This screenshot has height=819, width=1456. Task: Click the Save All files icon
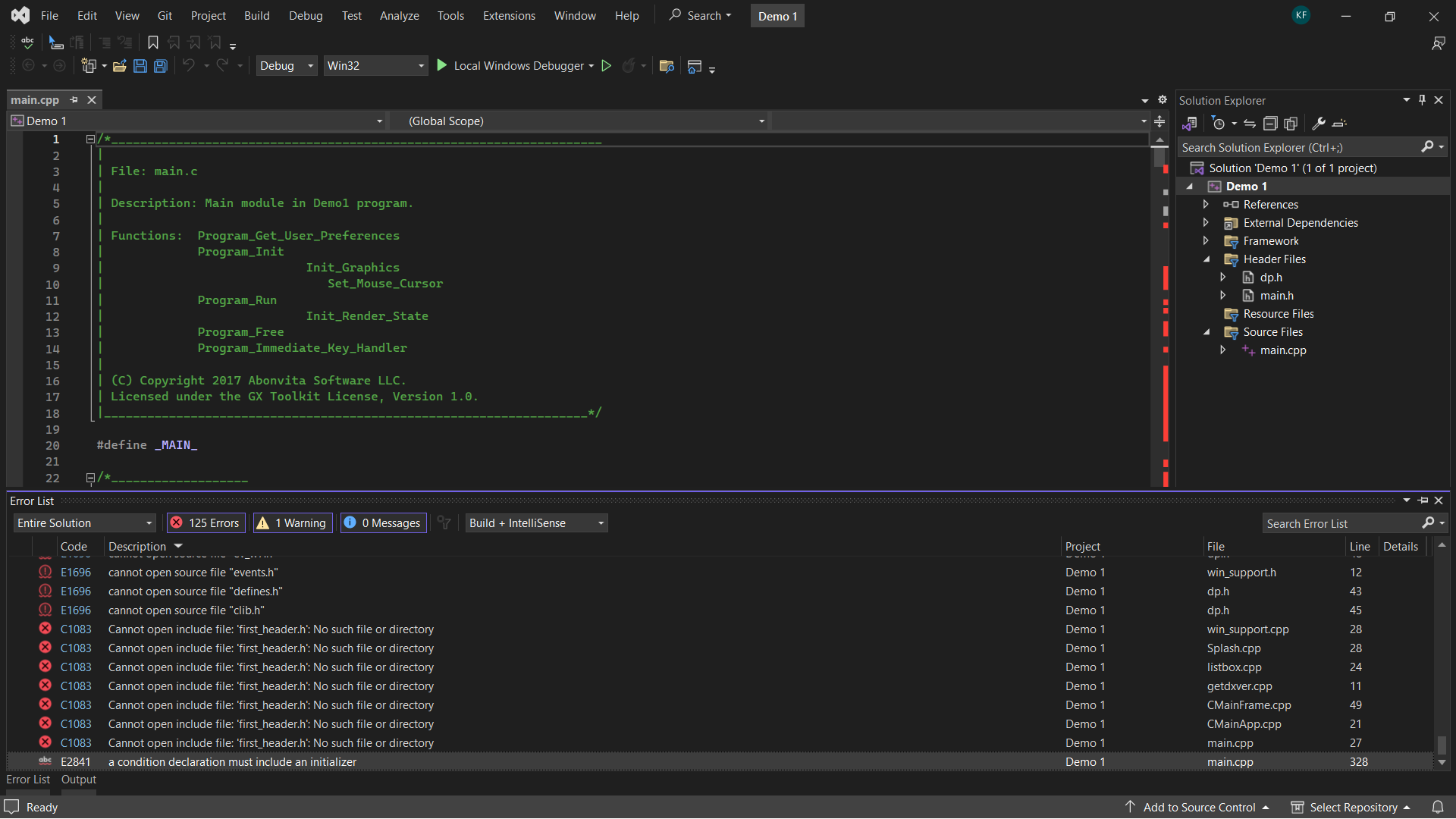[x=160, y=66]
